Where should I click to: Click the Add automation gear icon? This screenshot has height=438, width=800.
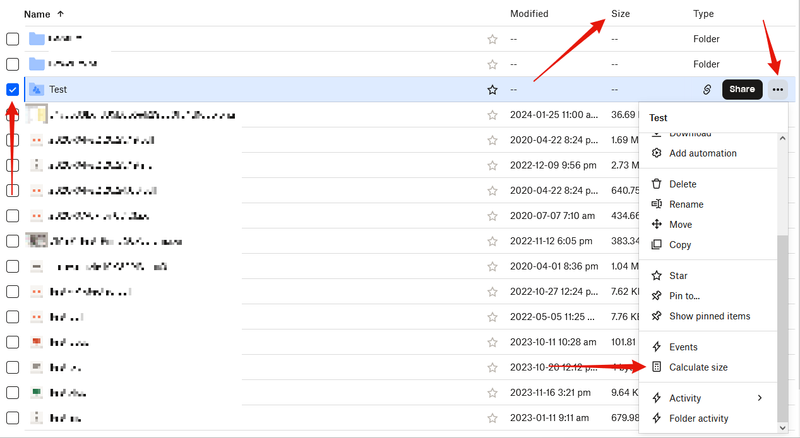tap(656, 153)
